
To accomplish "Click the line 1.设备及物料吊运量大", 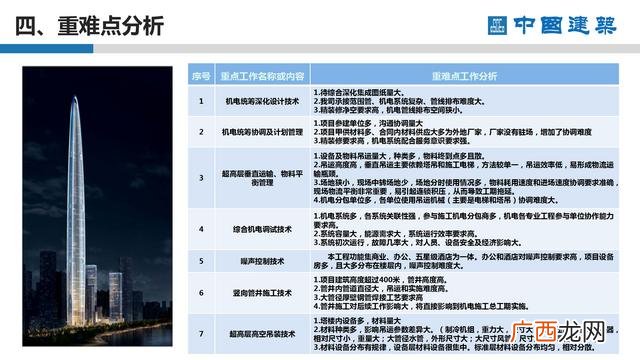I will 399,156.
